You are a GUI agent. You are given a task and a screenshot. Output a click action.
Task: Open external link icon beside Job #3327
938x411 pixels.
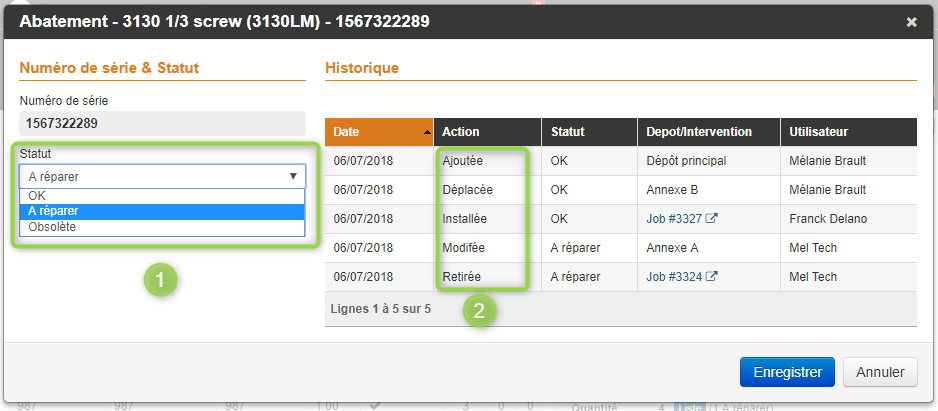tap(711, 218)
